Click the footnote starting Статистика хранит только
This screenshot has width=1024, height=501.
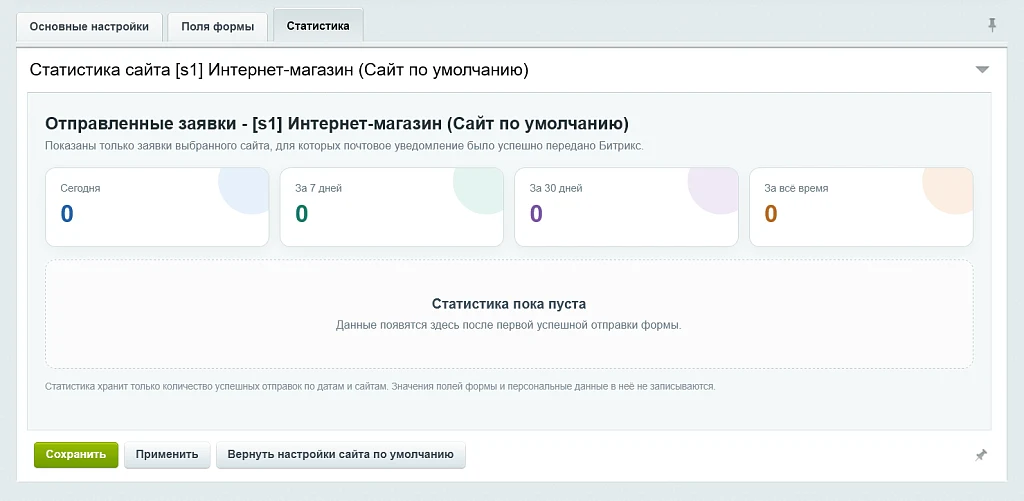coord(380,386)
